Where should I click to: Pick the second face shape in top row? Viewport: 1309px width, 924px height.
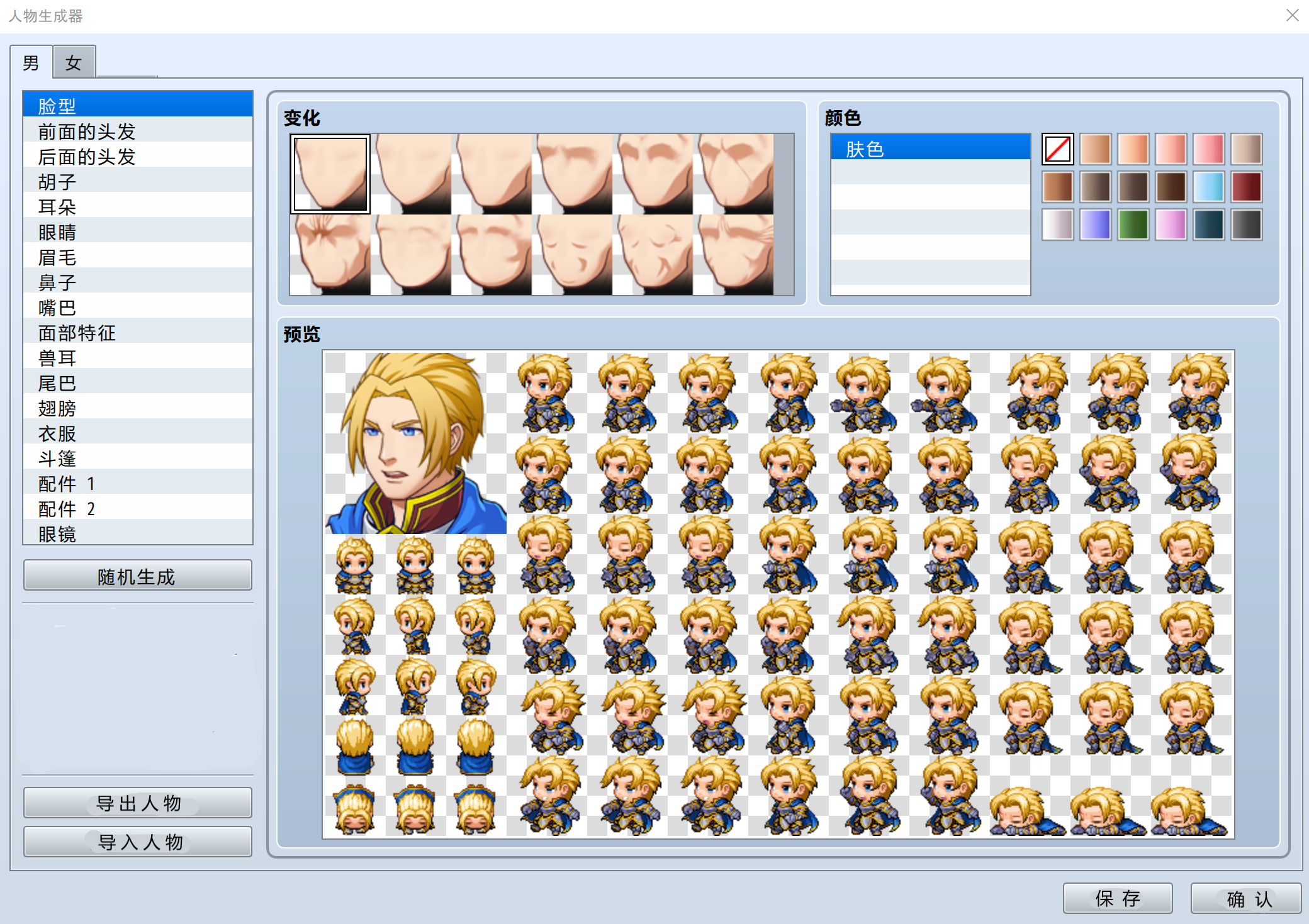coord(412,174)
